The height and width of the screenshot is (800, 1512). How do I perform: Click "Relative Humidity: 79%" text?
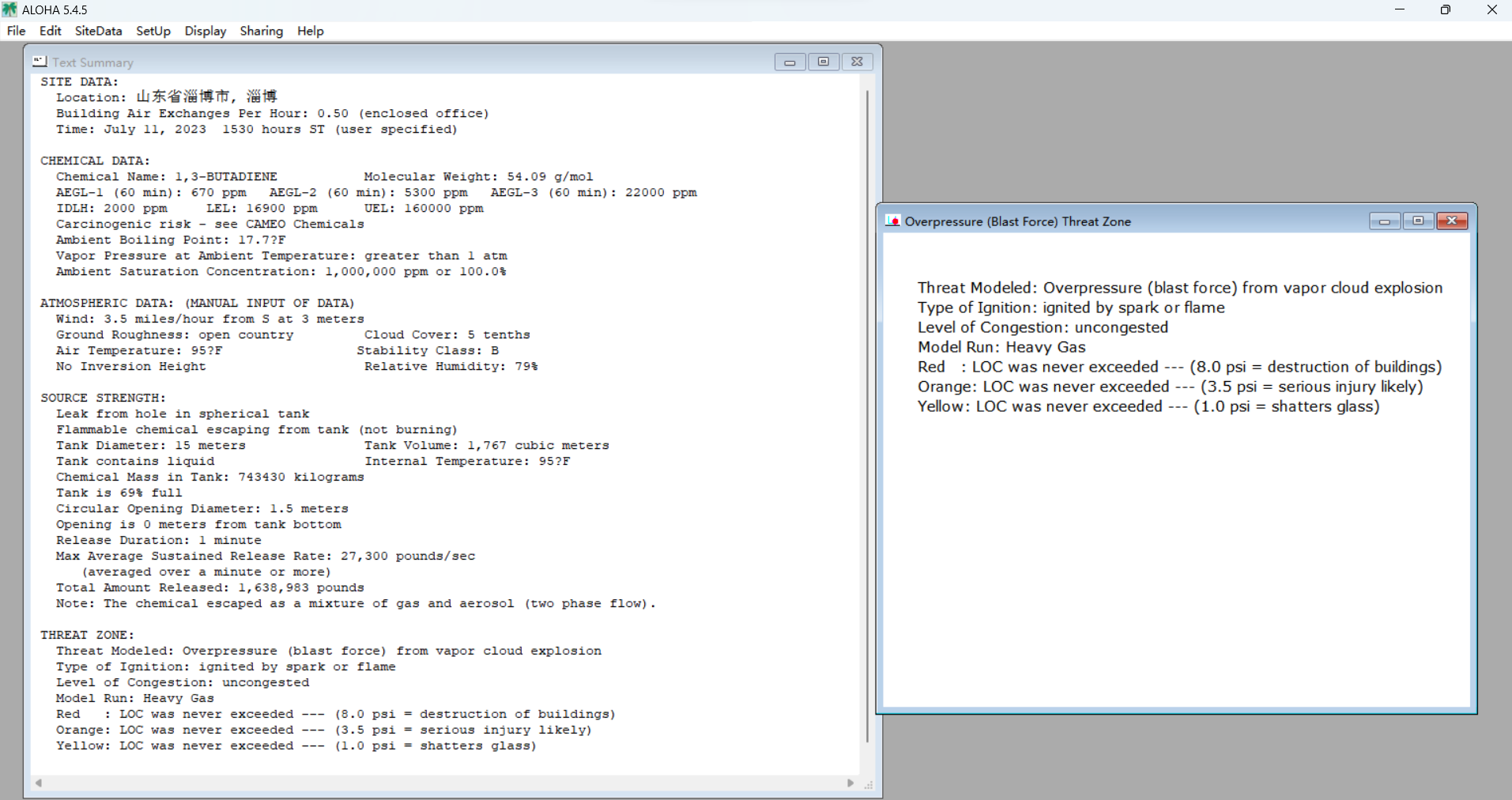(x=451, y=366)
